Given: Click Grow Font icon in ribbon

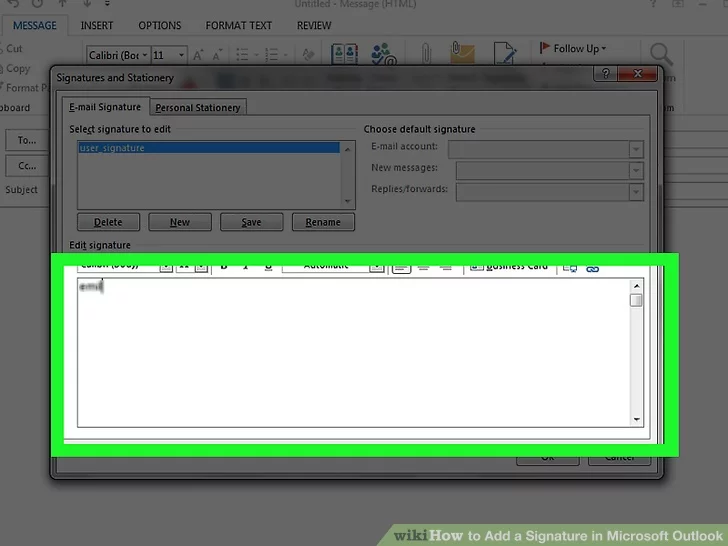Looking at the screenshot, I should pos(198,55).
